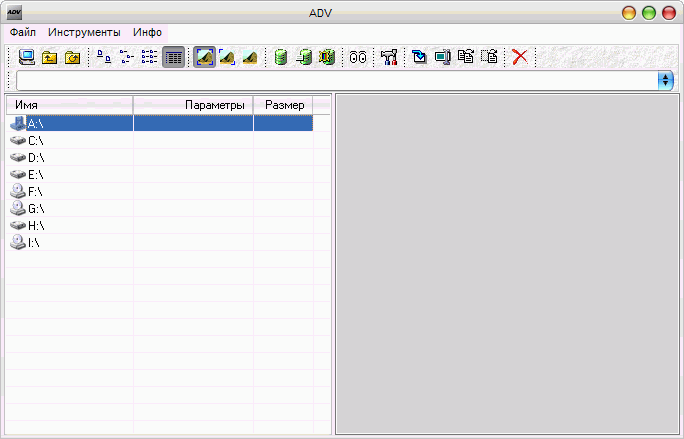Open the Инструменты menu
The image size is (684, 439).
tap(84, 33)
